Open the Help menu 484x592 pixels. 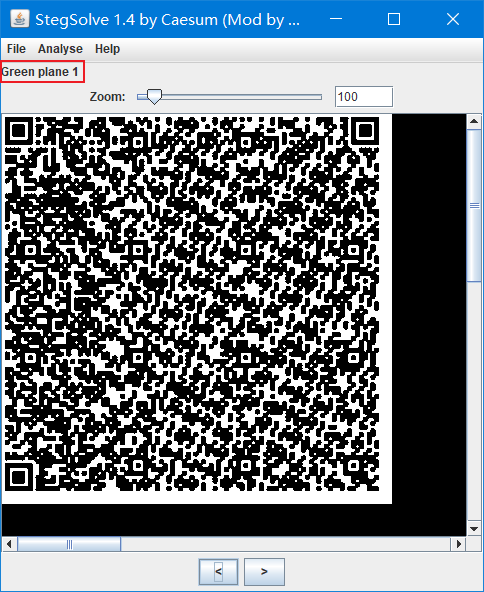pos(107,49)
